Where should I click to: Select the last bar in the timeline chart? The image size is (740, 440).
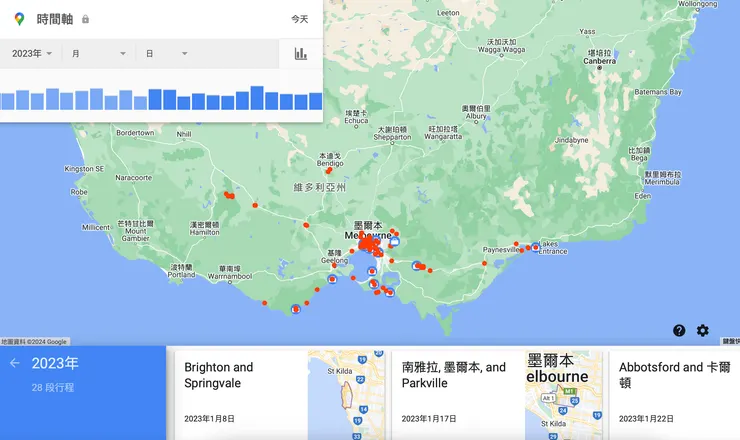coord(316,101)
